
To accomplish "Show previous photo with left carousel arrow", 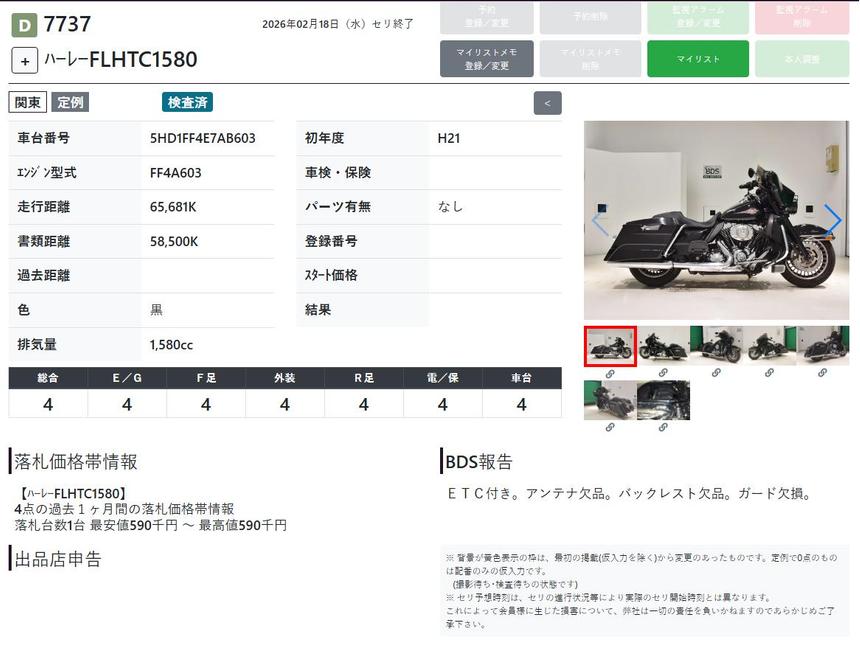I will click(599, 221).
